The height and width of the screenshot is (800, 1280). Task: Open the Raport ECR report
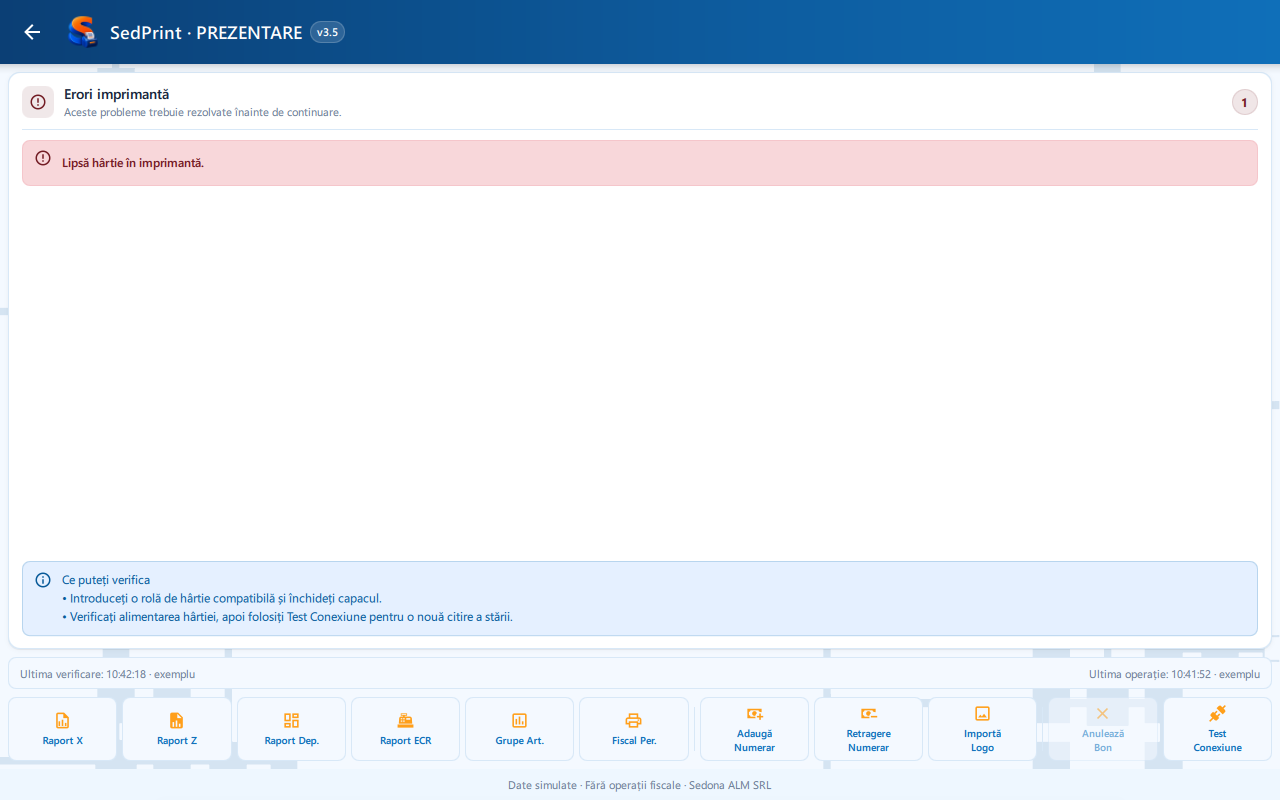click(x=405, y=729)
